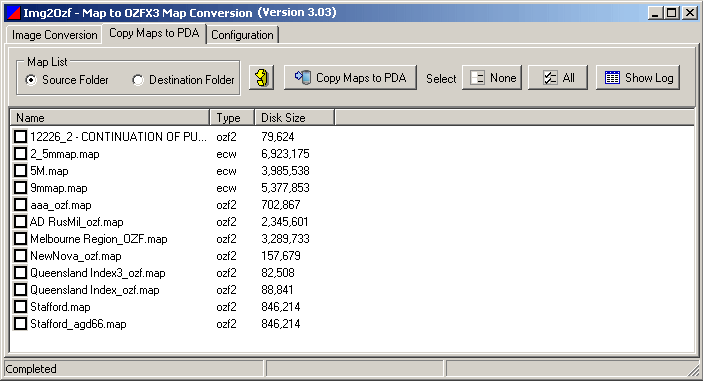Check the 12226_2 - CONTINUATION OF PU... checkbox
The height and width of the screenshot is (381, 703).
(x=20, y=137)
